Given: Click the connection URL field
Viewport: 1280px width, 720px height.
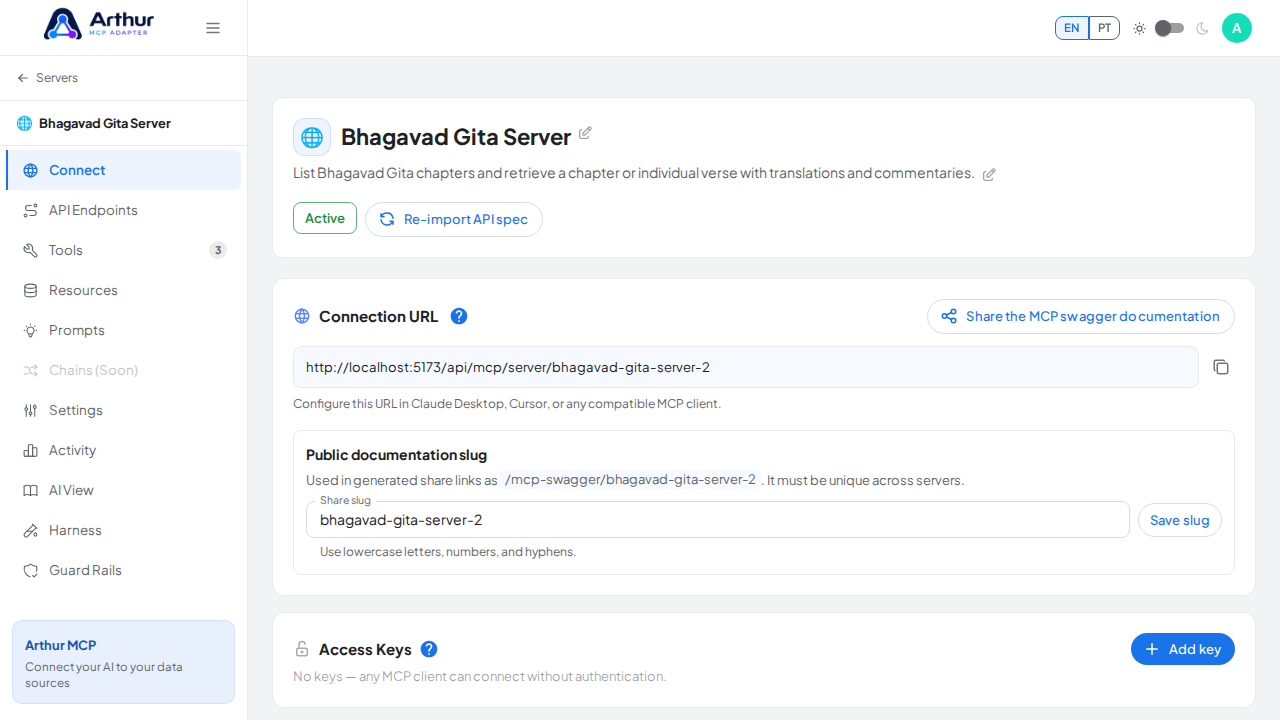Looking at the screenshot, I should point(746,367).
